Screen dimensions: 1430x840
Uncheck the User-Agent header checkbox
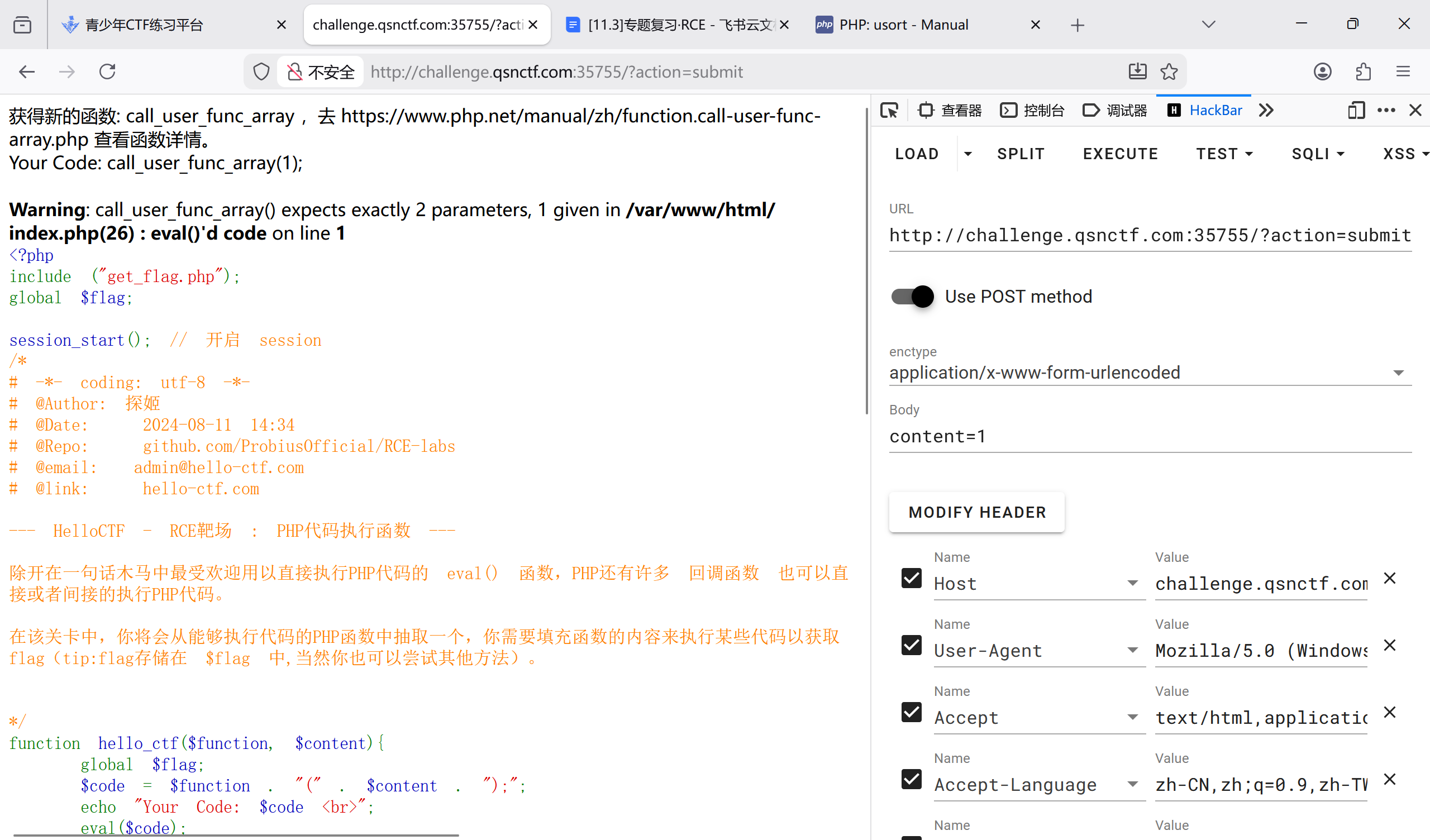click(x=911, y=645)
